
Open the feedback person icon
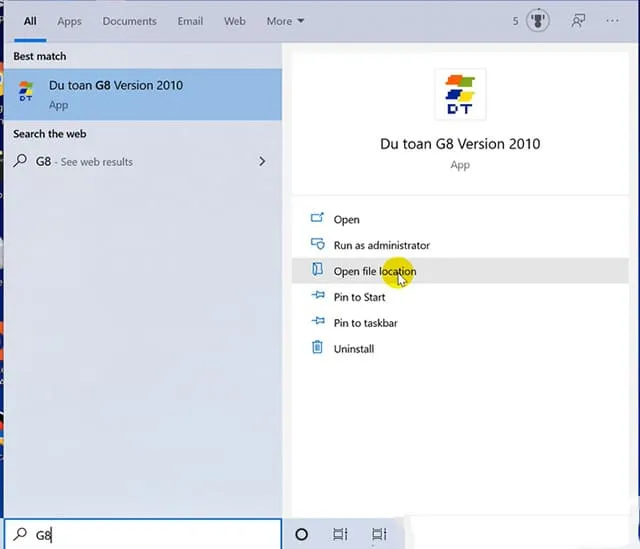pos(578,20)
